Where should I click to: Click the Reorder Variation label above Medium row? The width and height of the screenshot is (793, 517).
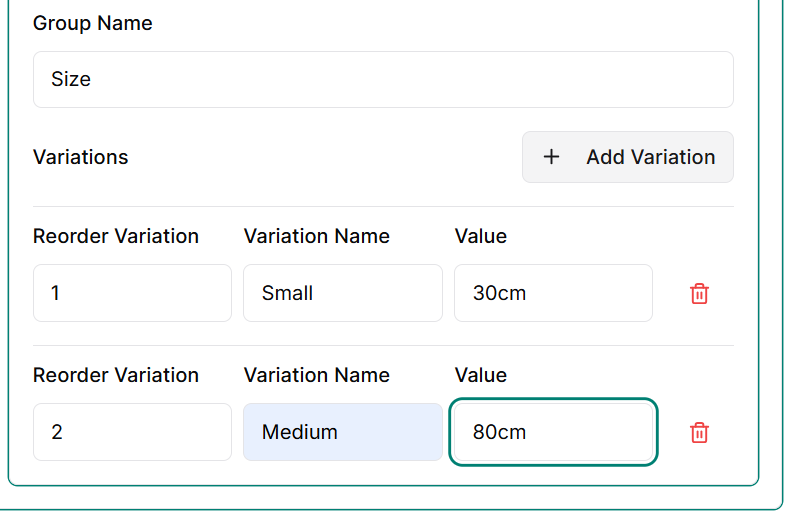(x=116, y=375)
